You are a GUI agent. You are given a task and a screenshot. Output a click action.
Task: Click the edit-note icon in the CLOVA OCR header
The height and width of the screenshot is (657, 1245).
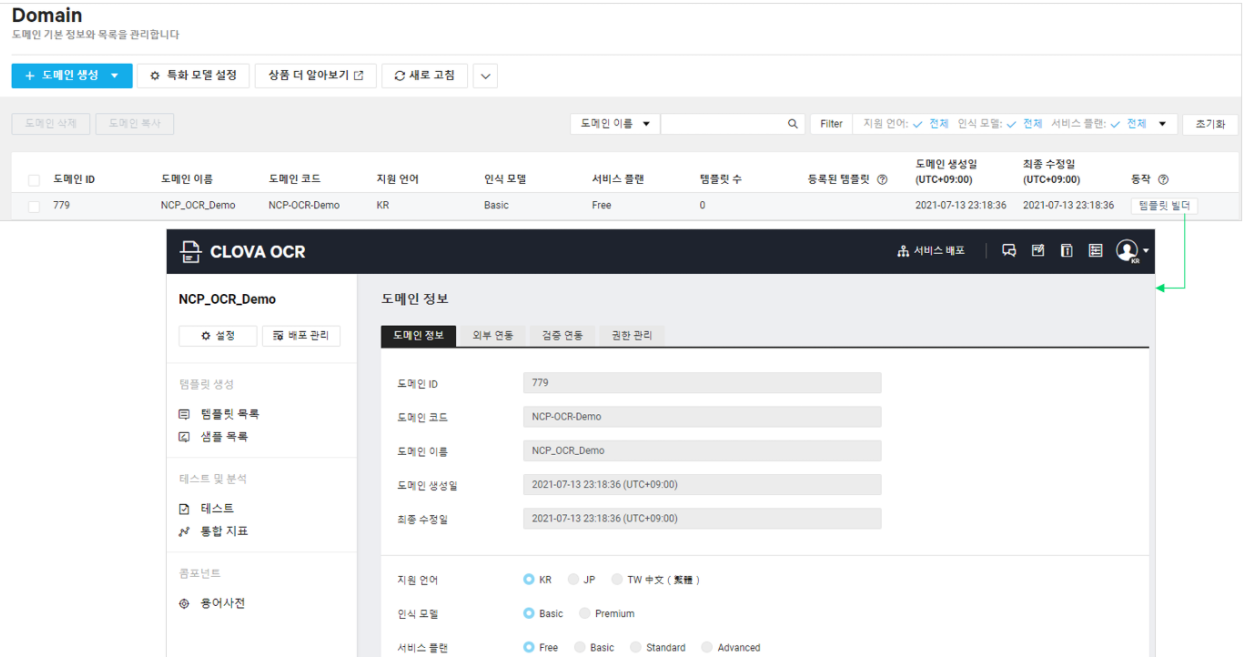(x=1038, y=251)
